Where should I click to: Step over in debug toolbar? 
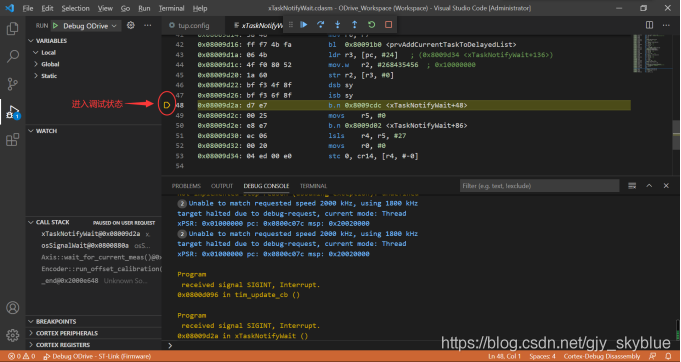(x=321, y=25)
